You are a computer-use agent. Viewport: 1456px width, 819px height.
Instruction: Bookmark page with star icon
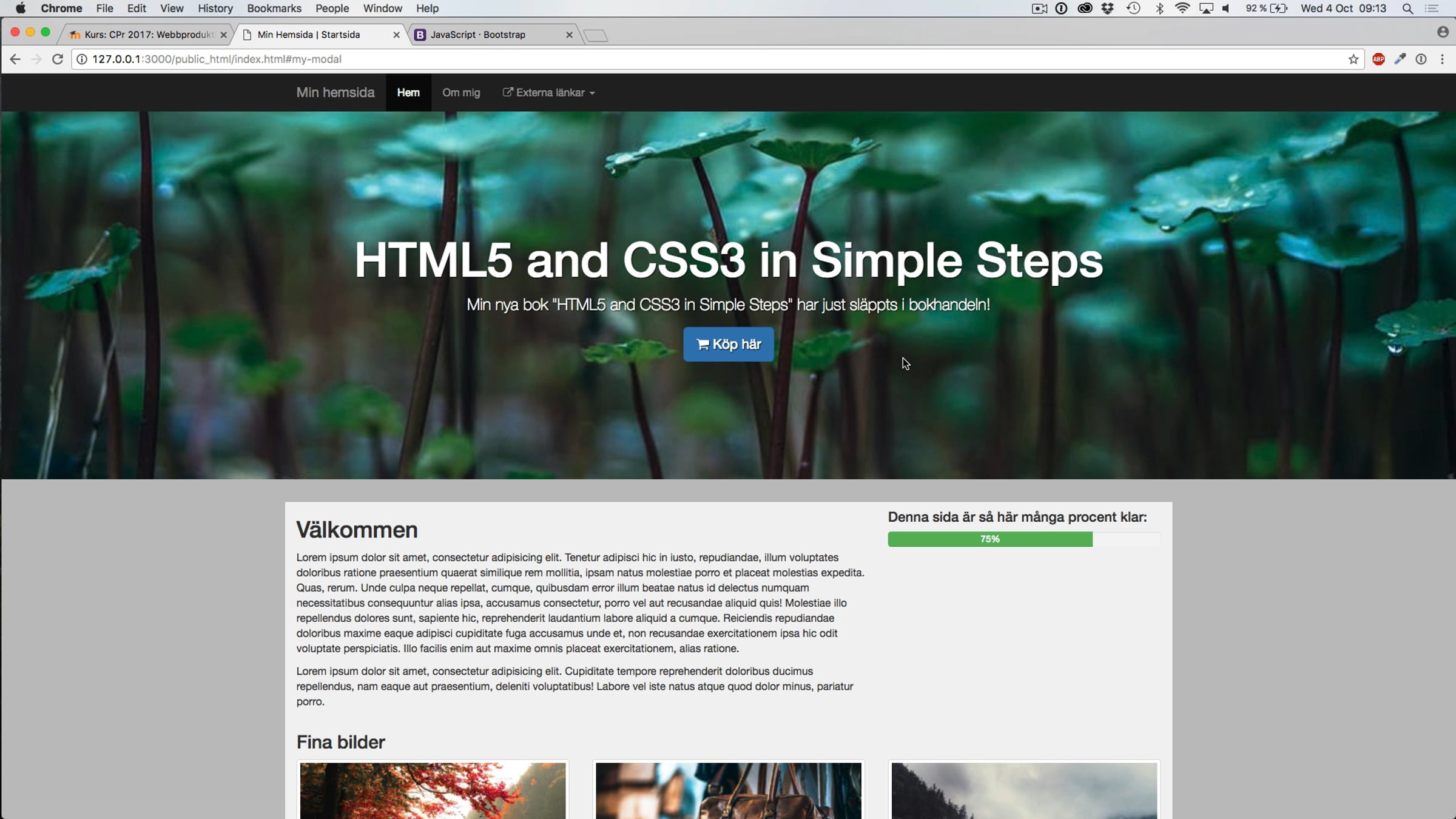click(x=1353, y=59)
